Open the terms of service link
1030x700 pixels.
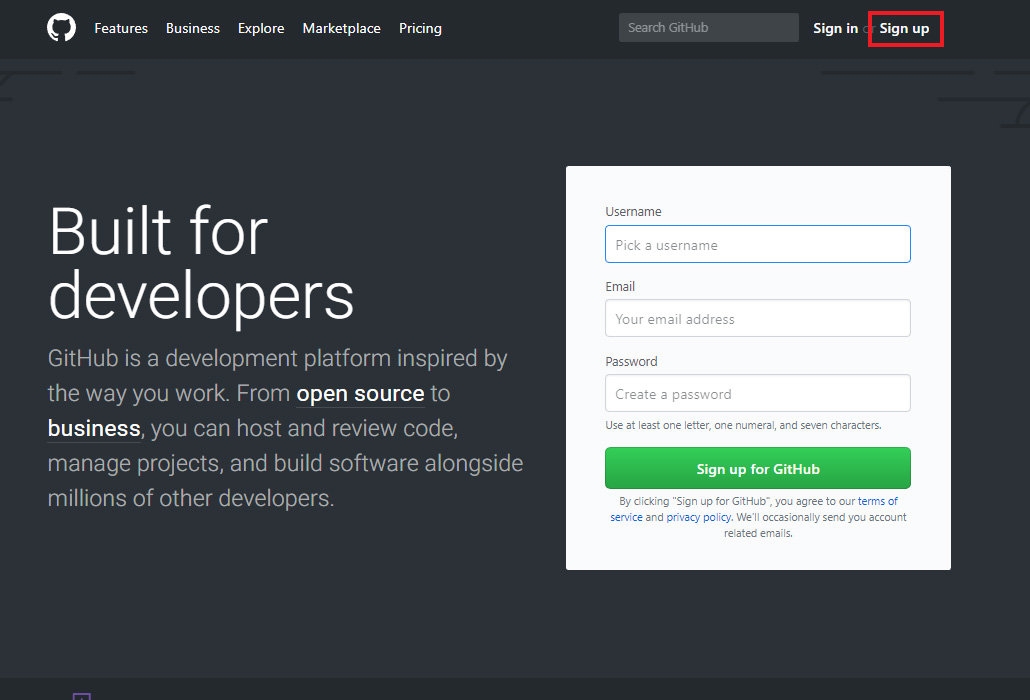tap(878, 502)
